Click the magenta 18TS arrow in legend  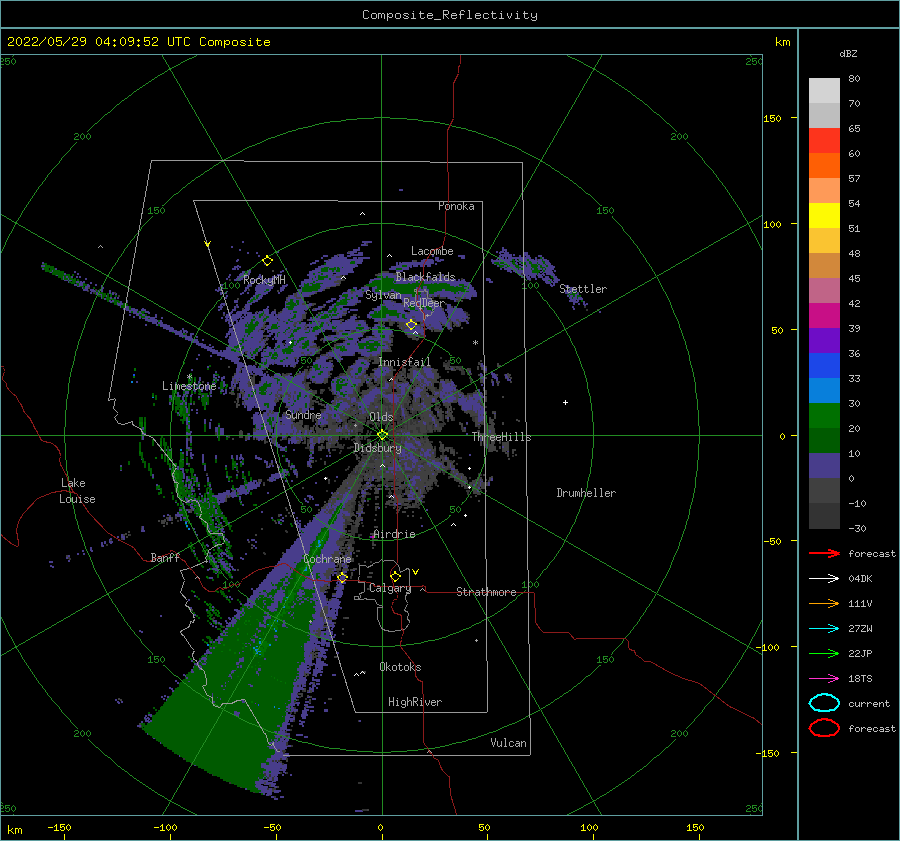(x=824, y=679)
